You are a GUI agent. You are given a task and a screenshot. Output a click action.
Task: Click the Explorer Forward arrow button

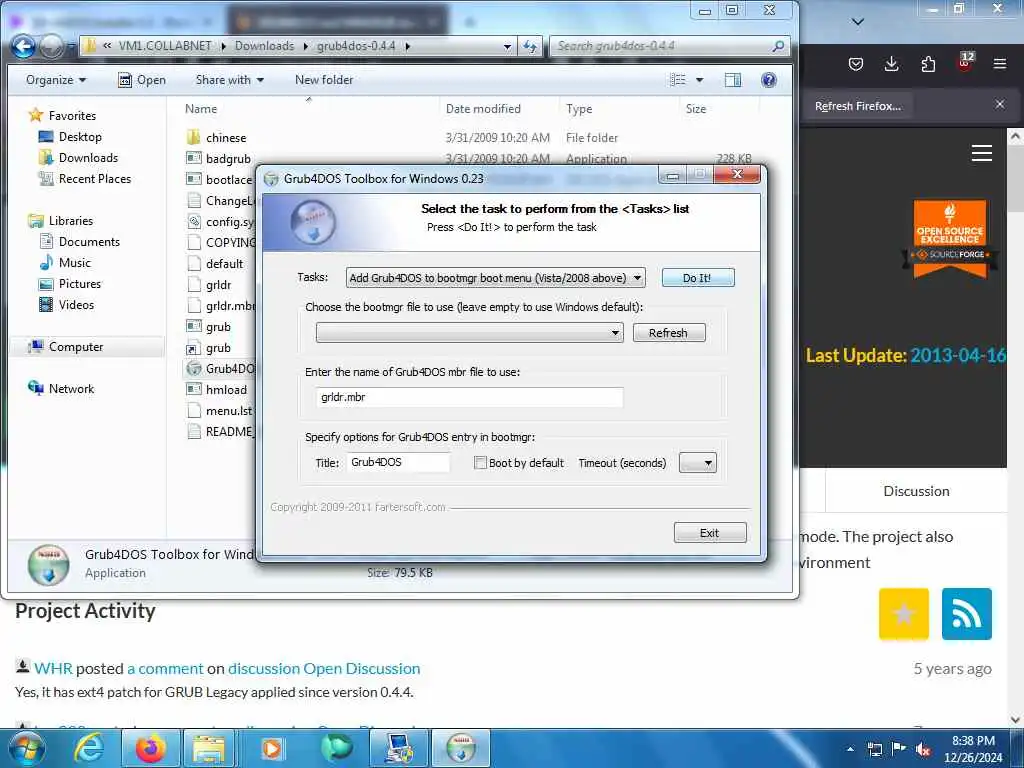coord(52,46)
